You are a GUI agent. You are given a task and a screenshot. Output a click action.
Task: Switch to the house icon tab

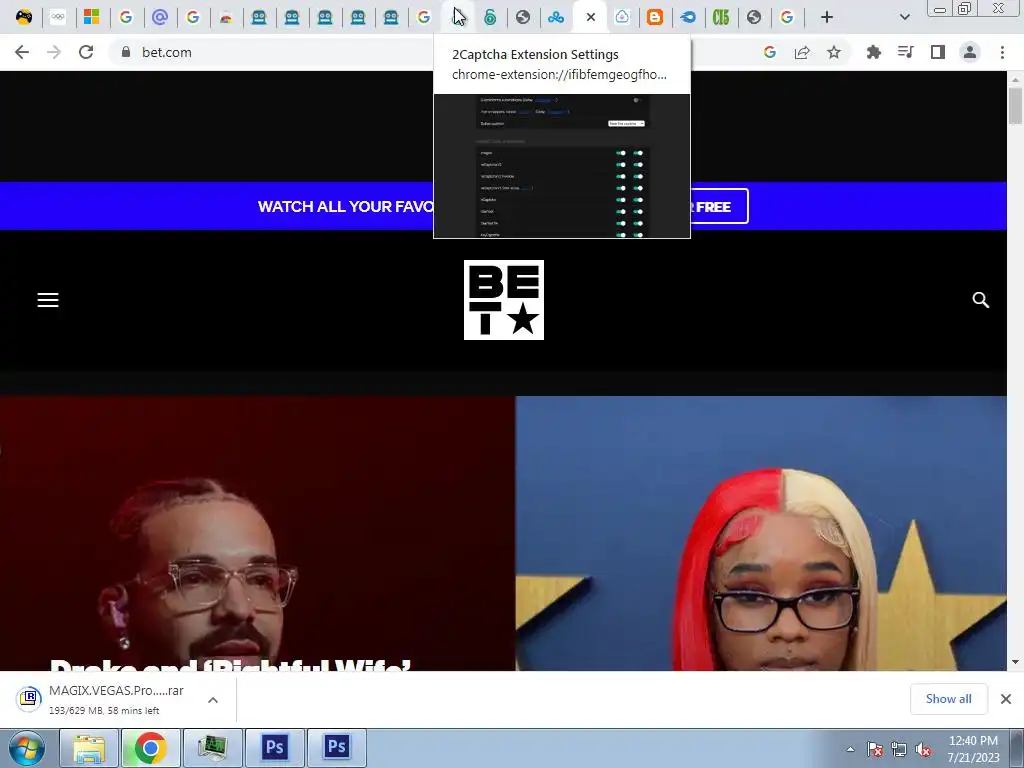[622, 17]
